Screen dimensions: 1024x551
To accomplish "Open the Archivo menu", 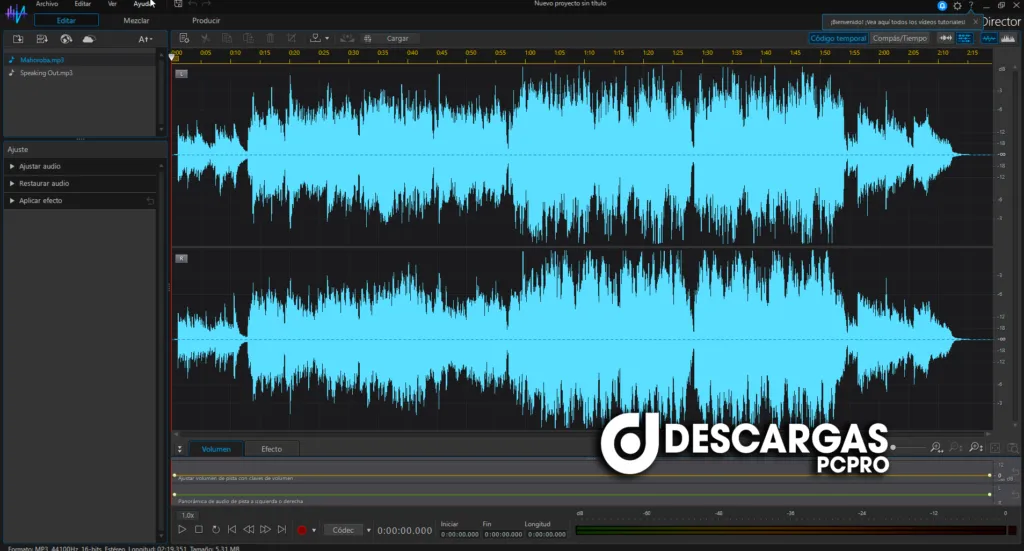I will pyautogui.click(x=47, y=4).
